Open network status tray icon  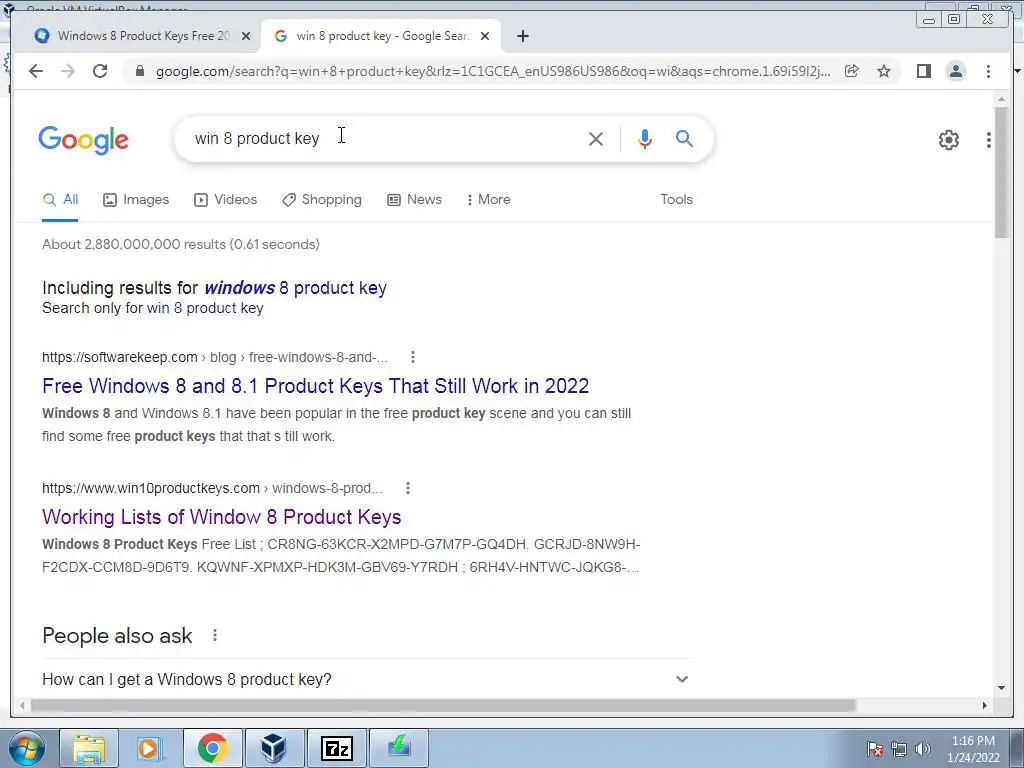pos(899,749)
